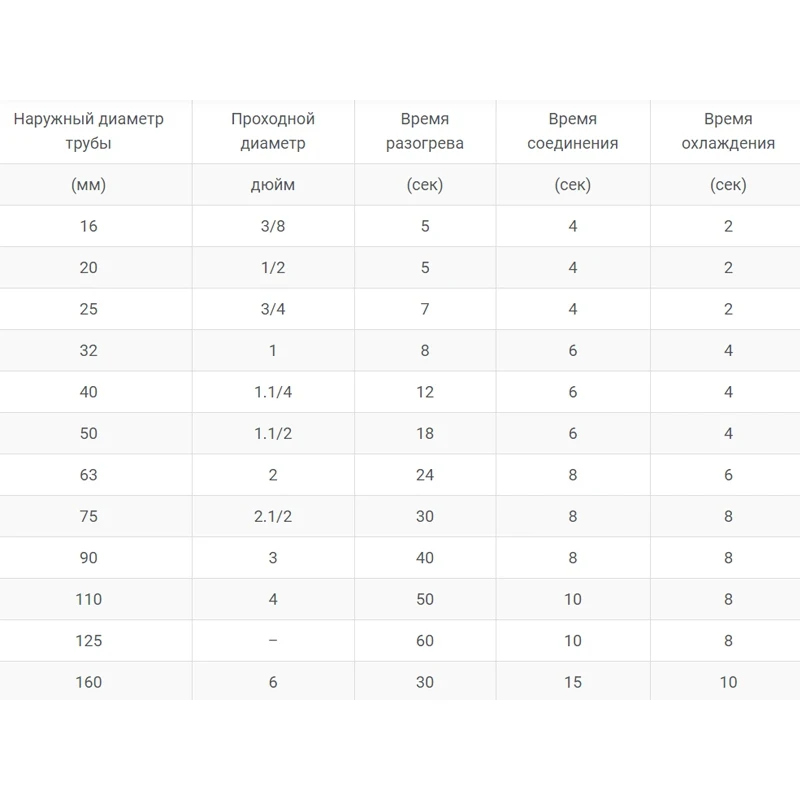Click the 125 mm outer diameter cell
The image size is (800, 800).
click(89, 641)
